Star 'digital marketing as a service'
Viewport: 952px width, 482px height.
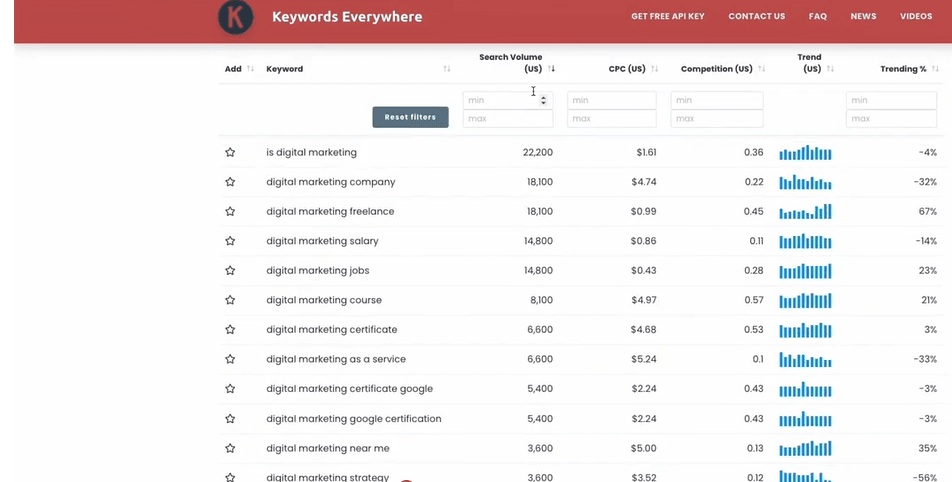point(230,359)
